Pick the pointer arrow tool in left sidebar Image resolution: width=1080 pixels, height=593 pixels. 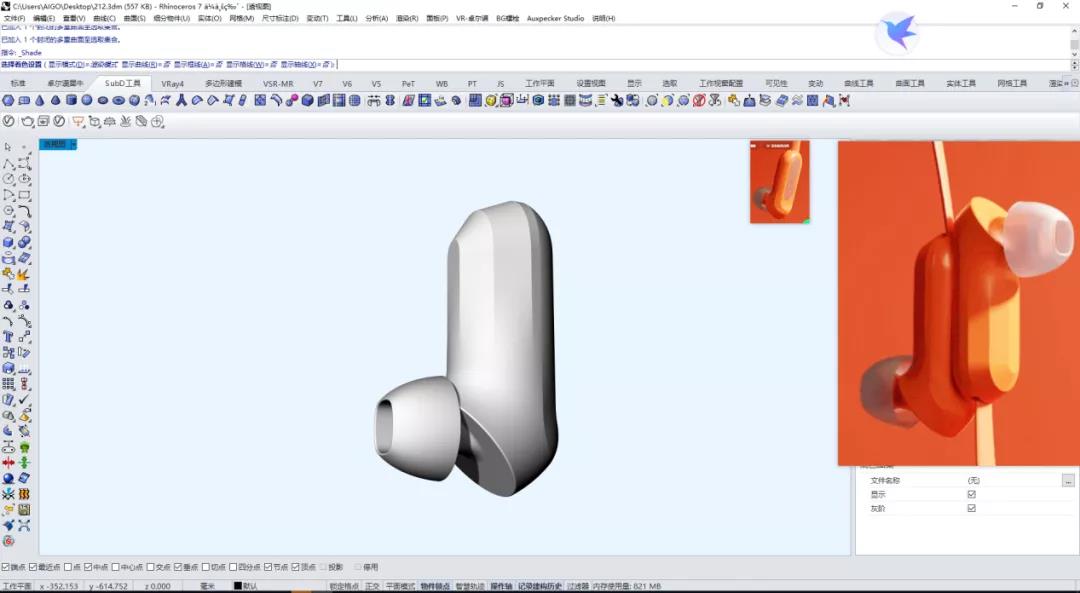[8, 147]
